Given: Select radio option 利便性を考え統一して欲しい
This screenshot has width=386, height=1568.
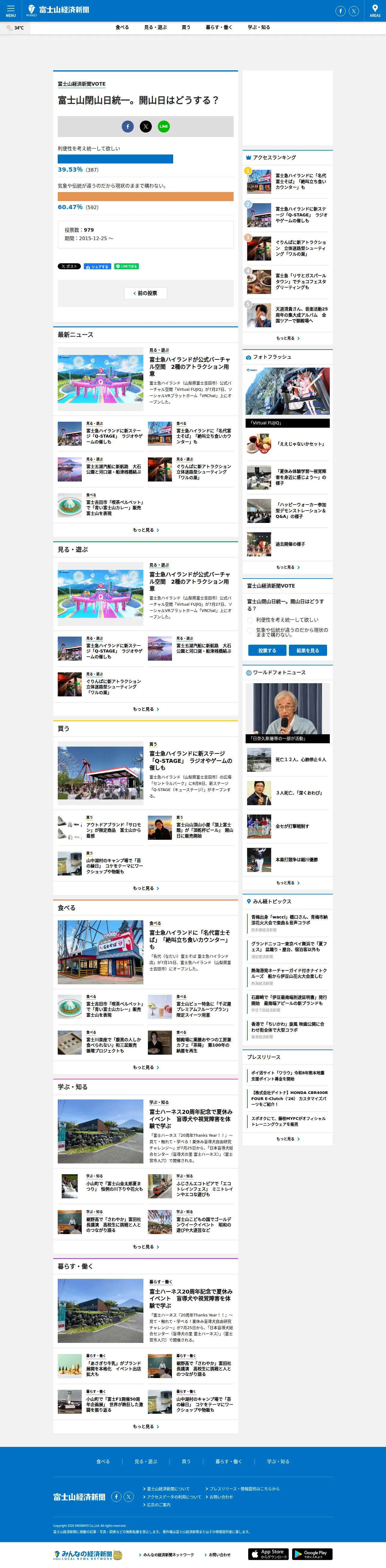Looking at the screenshot, I should [x=250, y=620].
